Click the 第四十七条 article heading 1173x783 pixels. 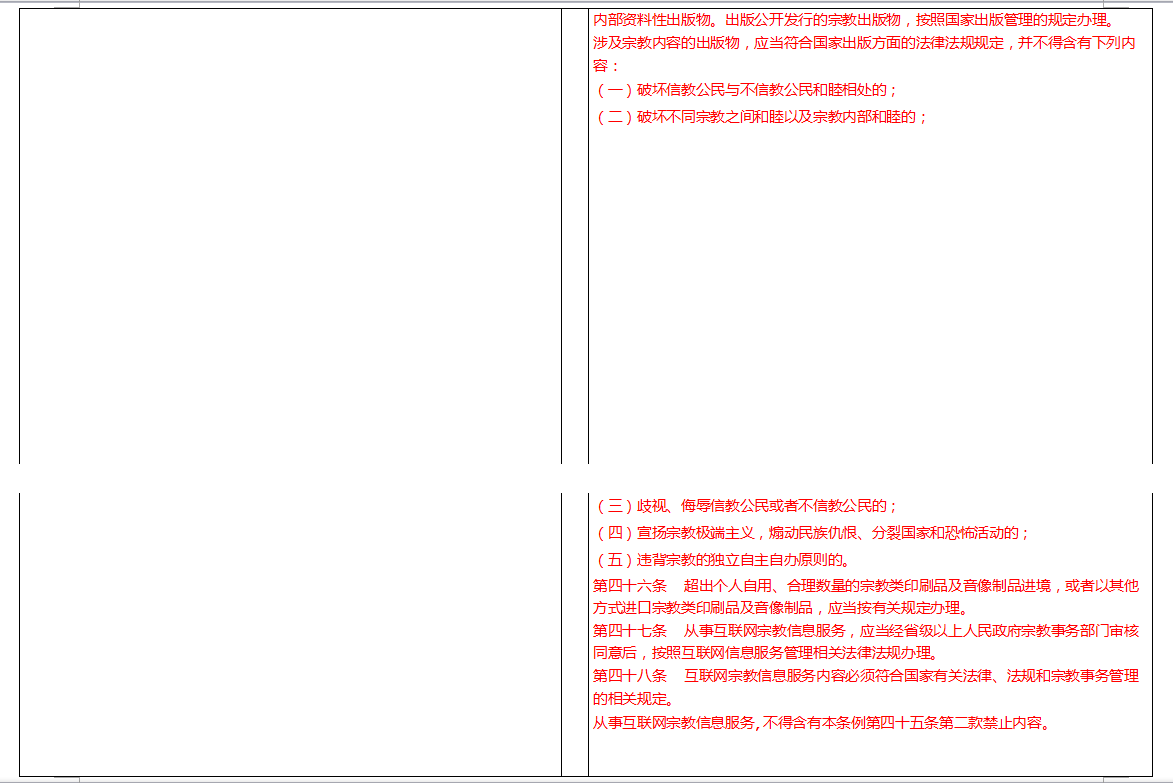630,631
